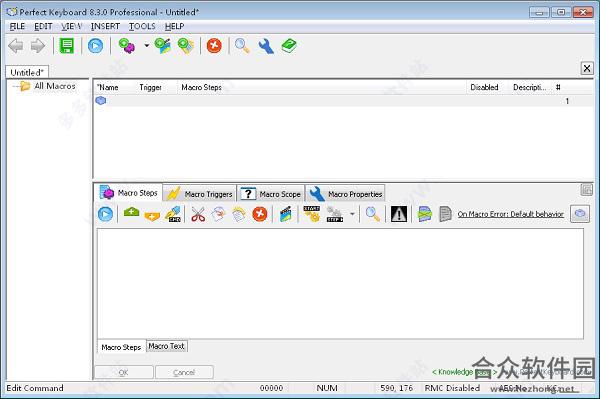Click the pen CMD edit command icon
This screenshot has width=600, height=399.
[x=173, y=214]
